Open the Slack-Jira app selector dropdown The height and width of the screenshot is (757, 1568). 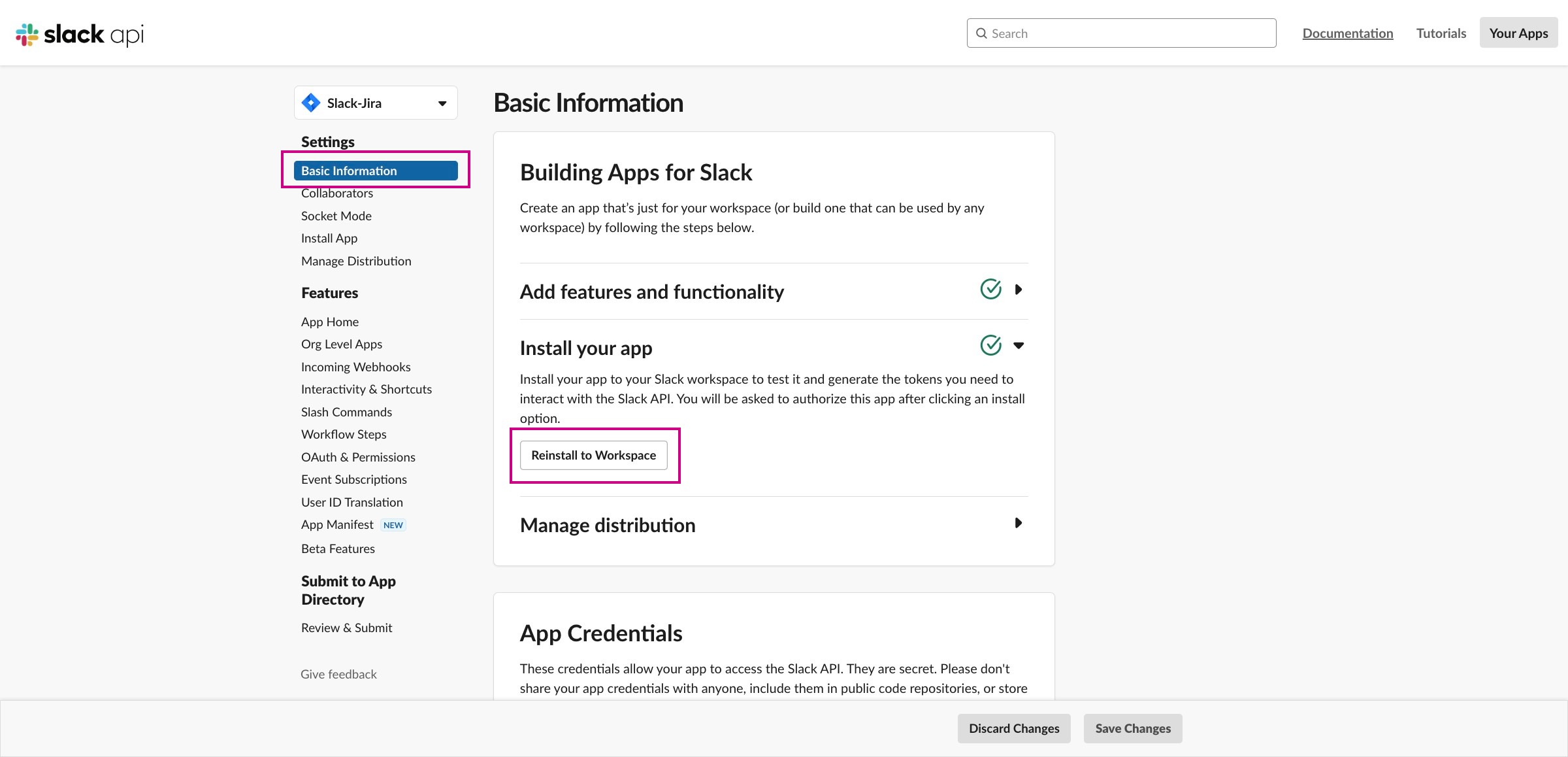point(376,103)
